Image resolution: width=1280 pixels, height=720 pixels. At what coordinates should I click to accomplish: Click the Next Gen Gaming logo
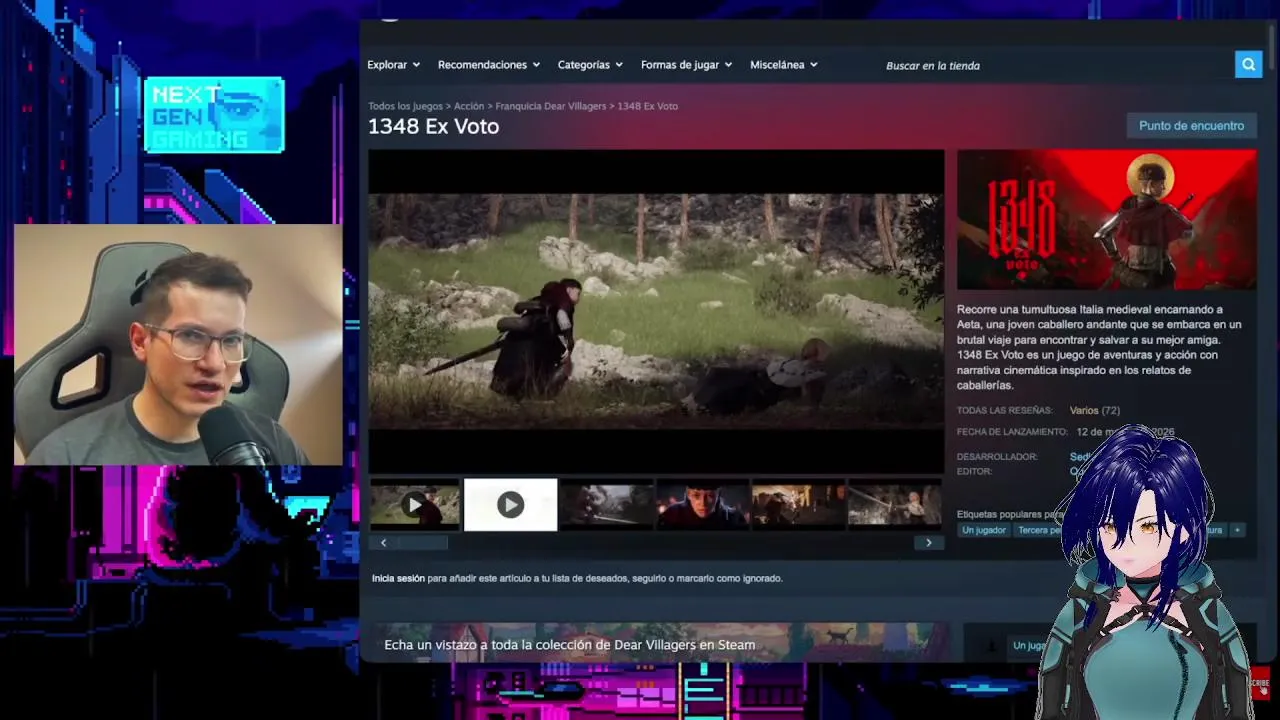click(214, 115)
